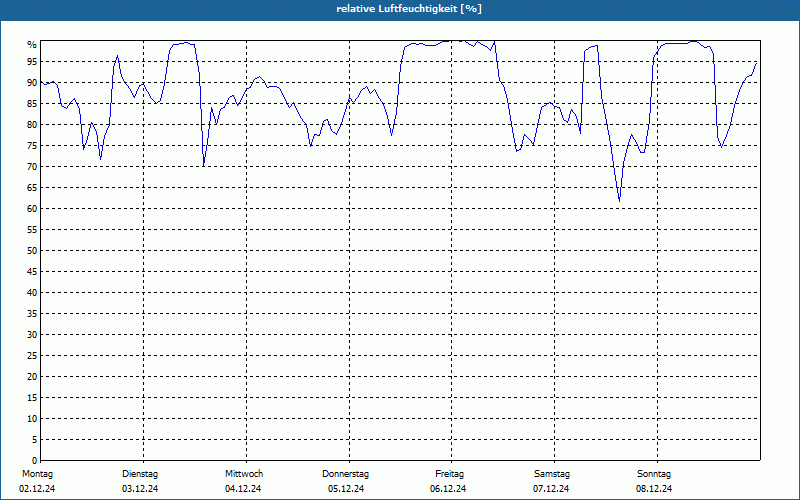Select the y-axis value 20

coord(32,377)
